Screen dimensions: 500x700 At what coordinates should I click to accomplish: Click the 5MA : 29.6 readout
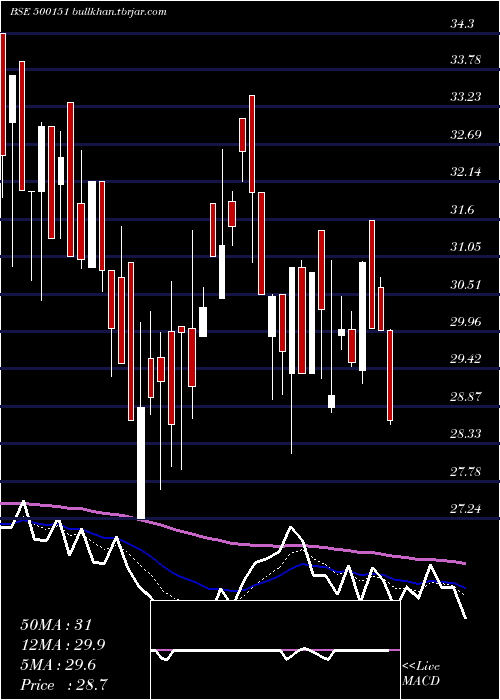[58, 665]
